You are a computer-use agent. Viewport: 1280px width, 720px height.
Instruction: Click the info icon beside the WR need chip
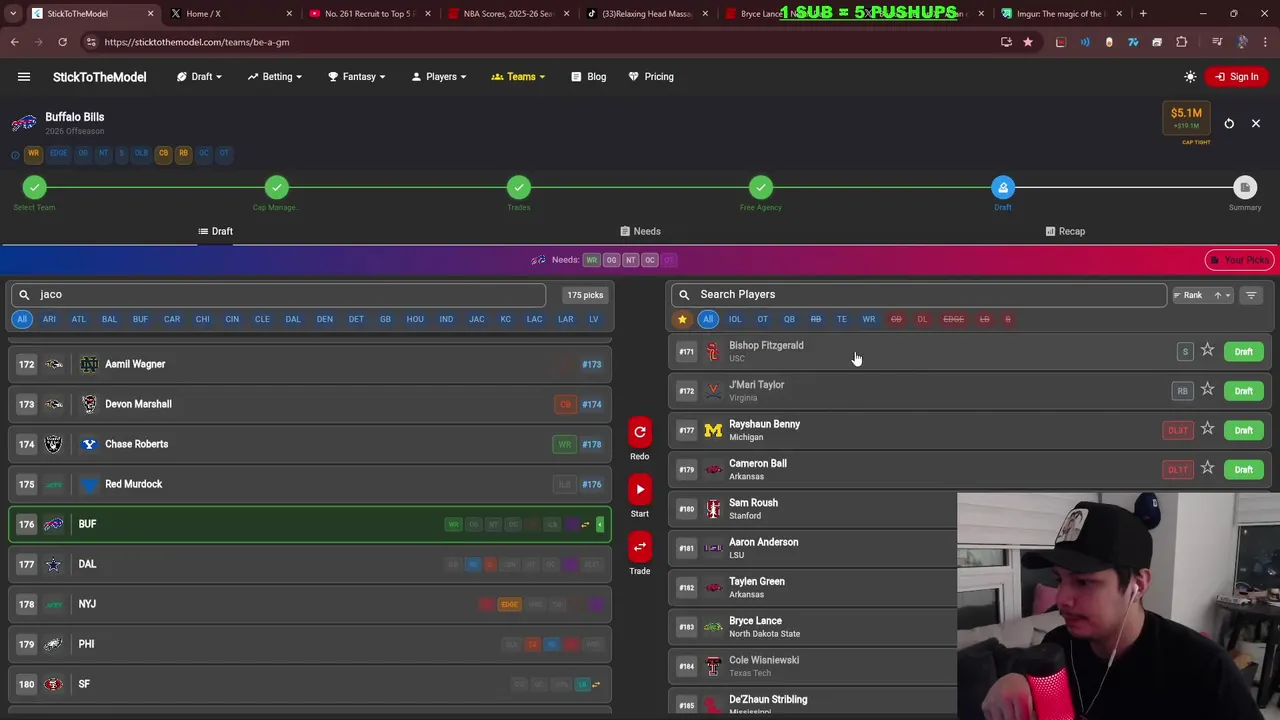tap(15, 154)
